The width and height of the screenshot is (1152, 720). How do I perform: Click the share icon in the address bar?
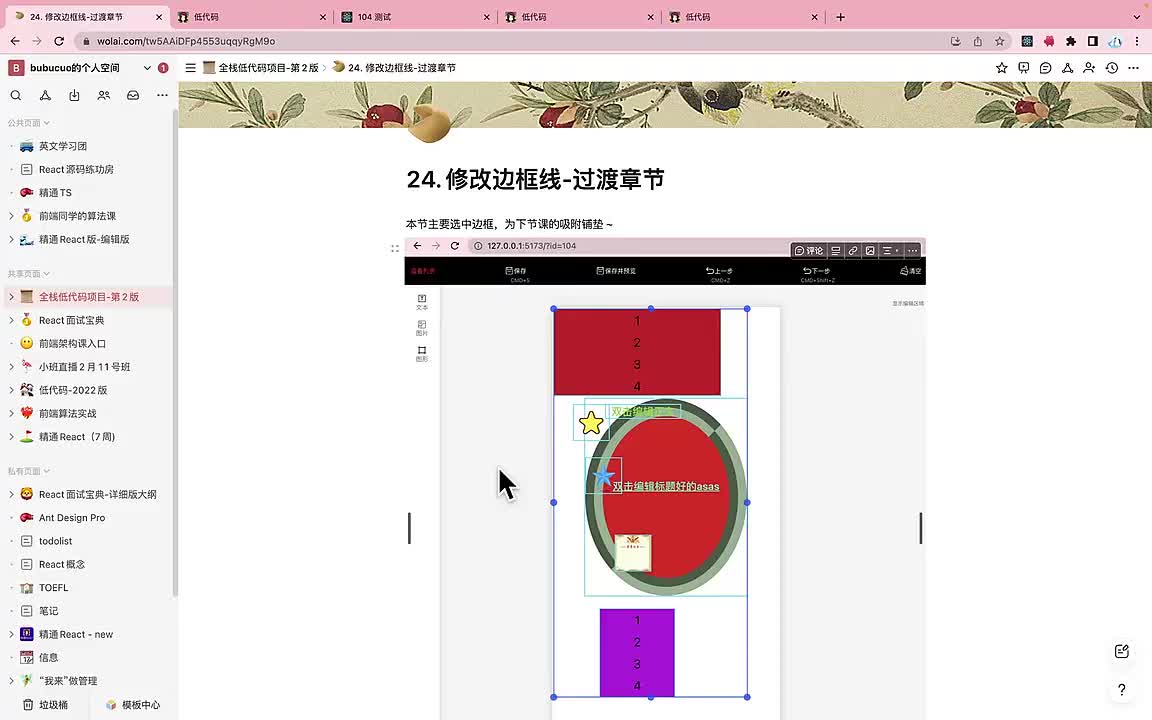pyautogui.click(x=977, y=41)
